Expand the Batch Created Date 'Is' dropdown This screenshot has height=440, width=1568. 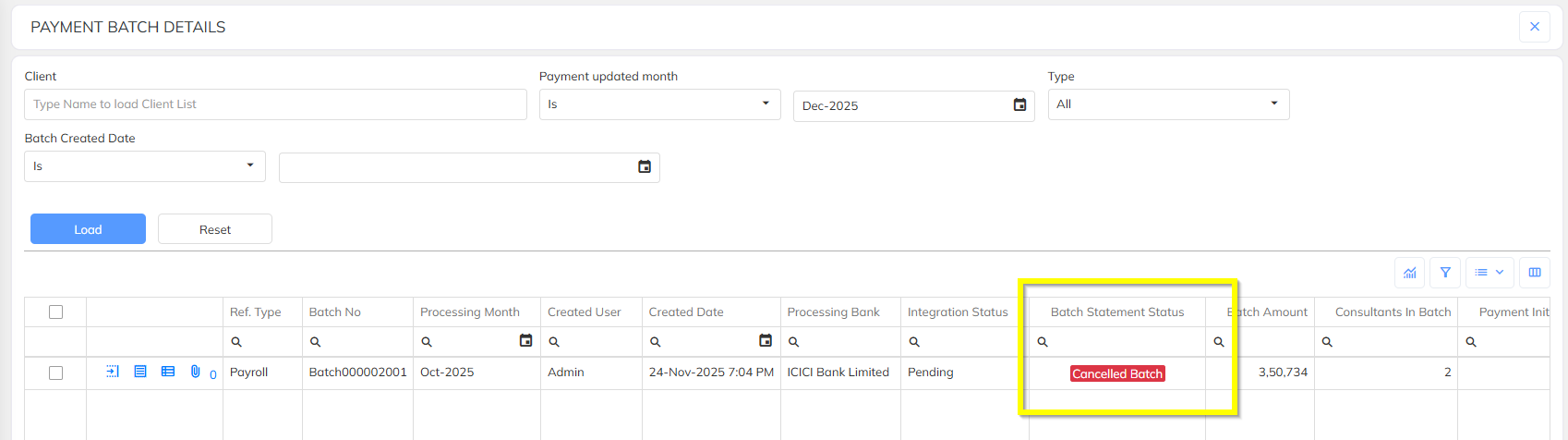145,166
